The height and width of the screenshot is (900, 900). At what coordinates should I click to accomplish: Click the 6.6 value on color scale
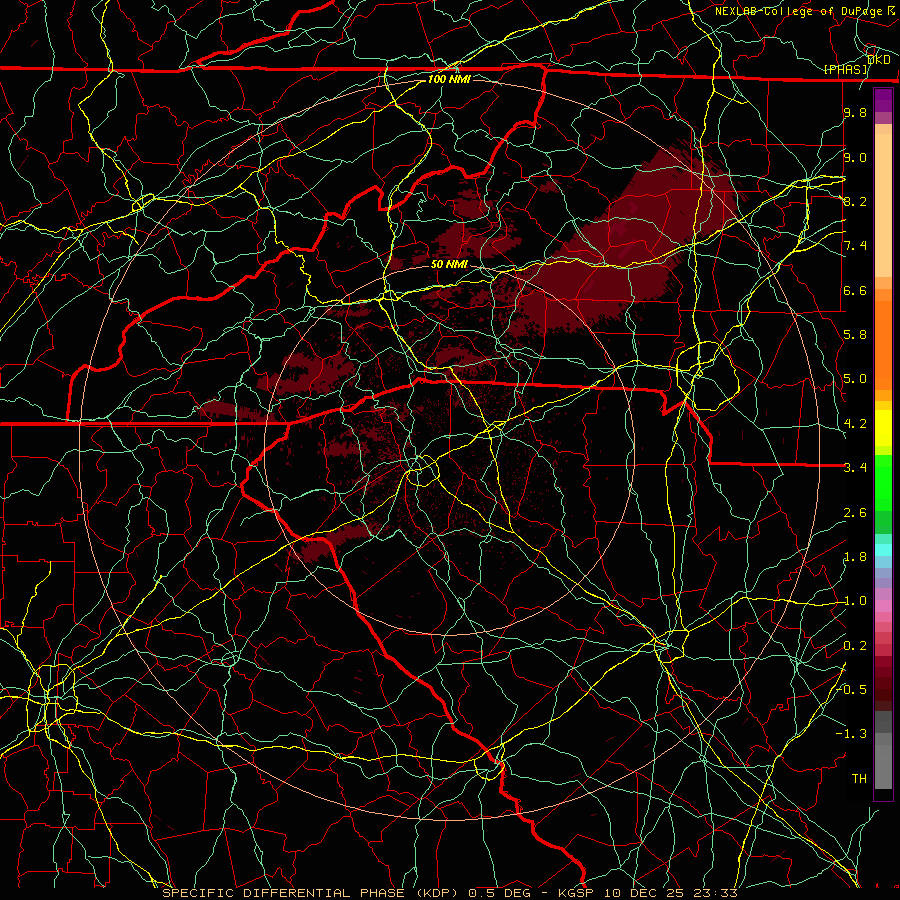point(855,290)
